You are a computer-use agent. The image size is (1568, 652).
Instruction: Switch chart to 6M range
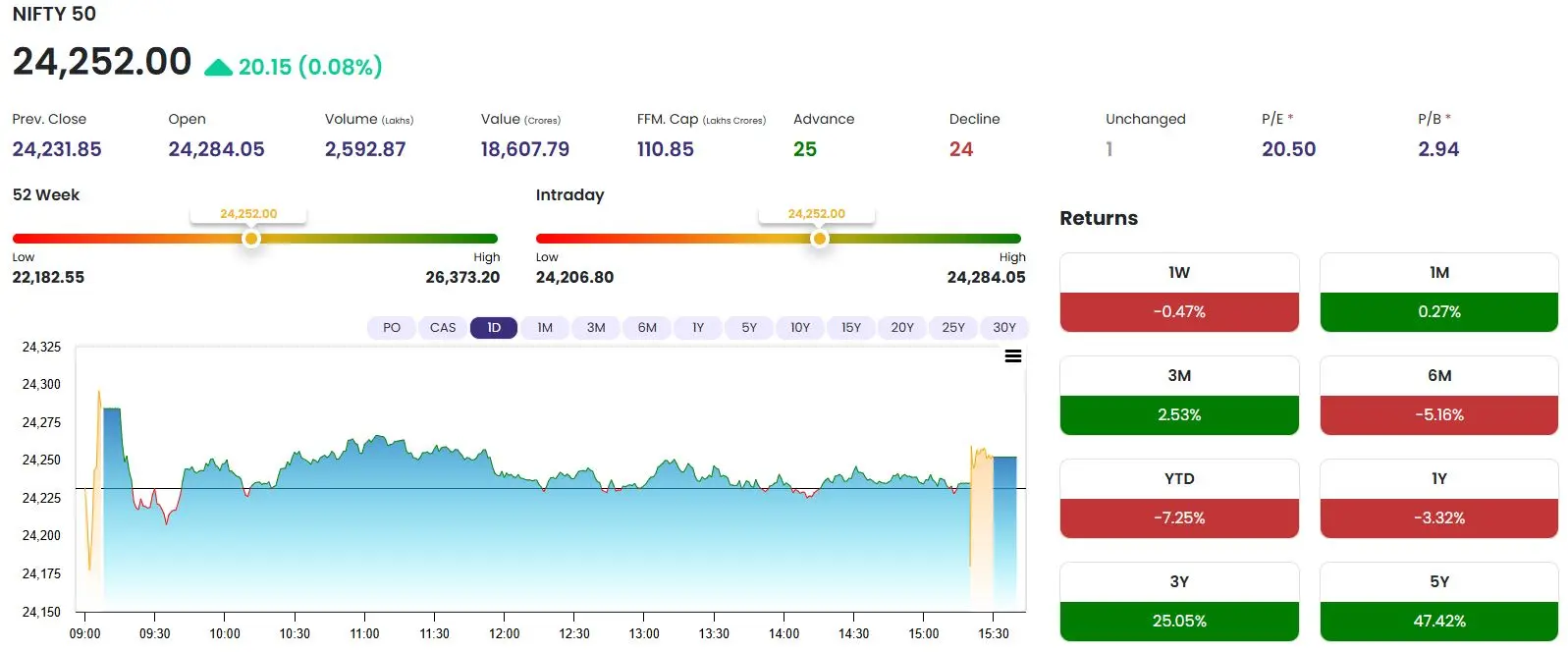647,327
